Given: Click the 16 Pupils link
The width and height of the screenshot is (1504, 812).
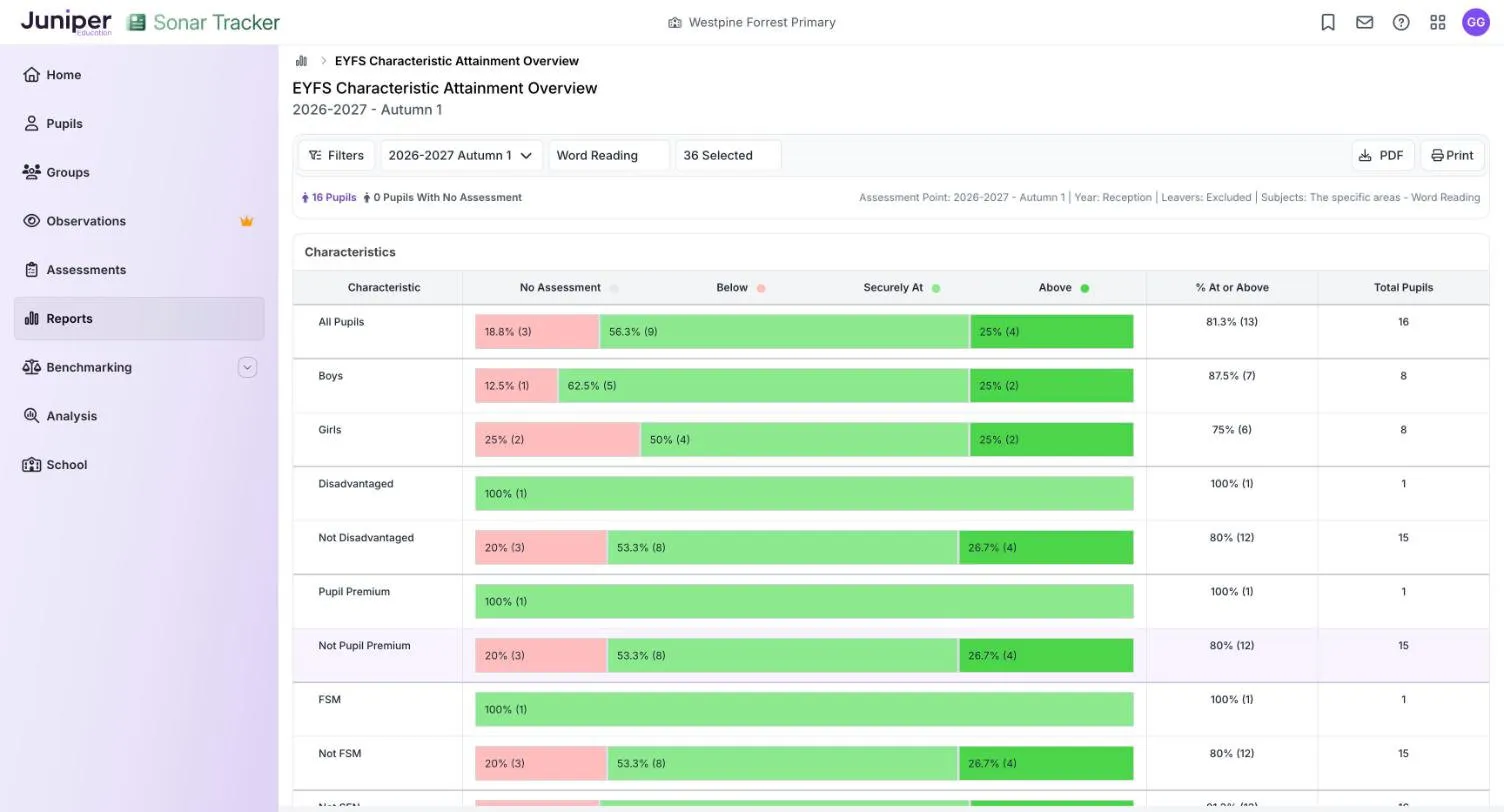Looking at the screenshot, I should pyautogui.click(x=329, y=197).
